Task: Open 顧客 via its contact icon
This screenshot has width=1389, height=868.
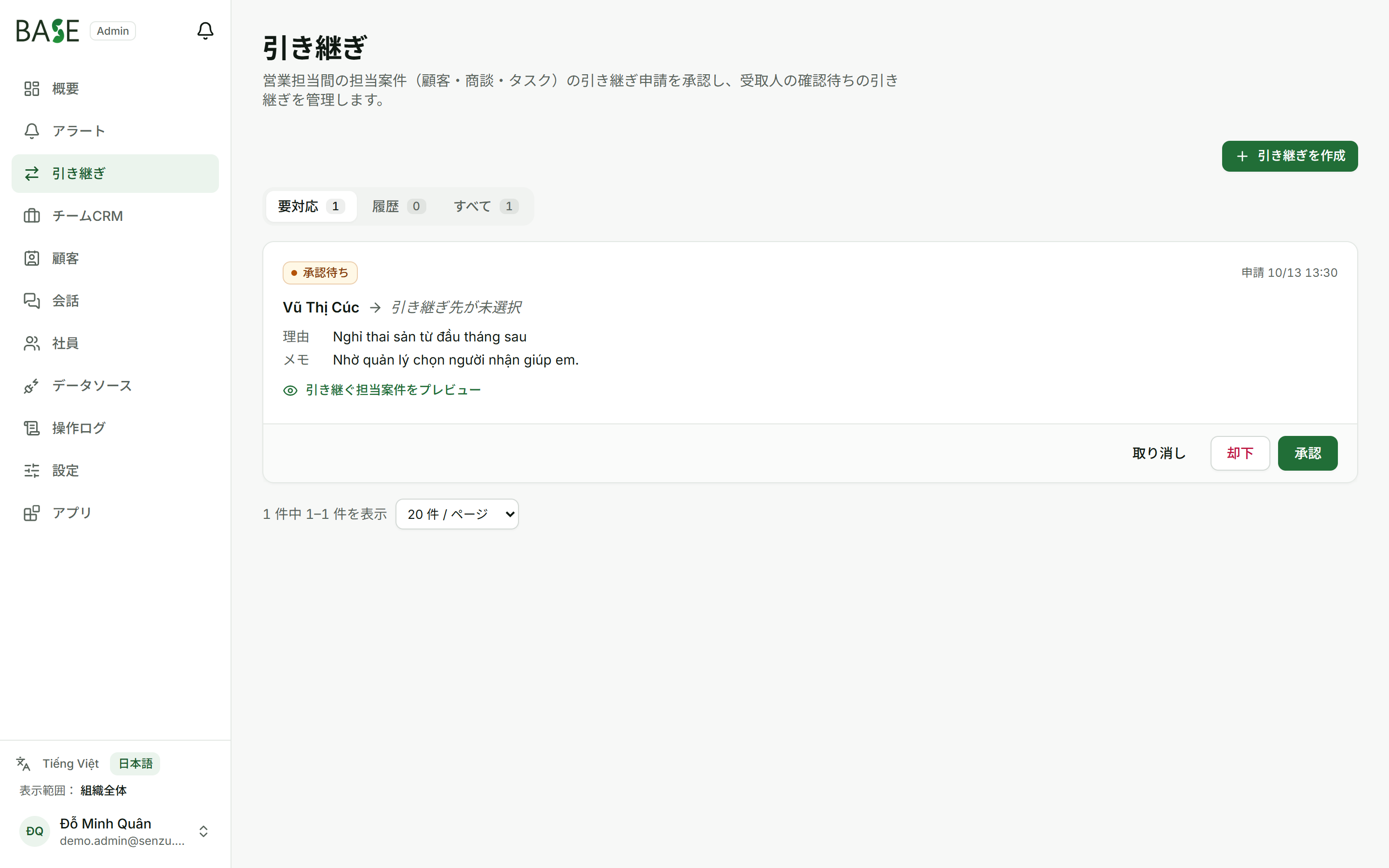Action: point(31,258)
